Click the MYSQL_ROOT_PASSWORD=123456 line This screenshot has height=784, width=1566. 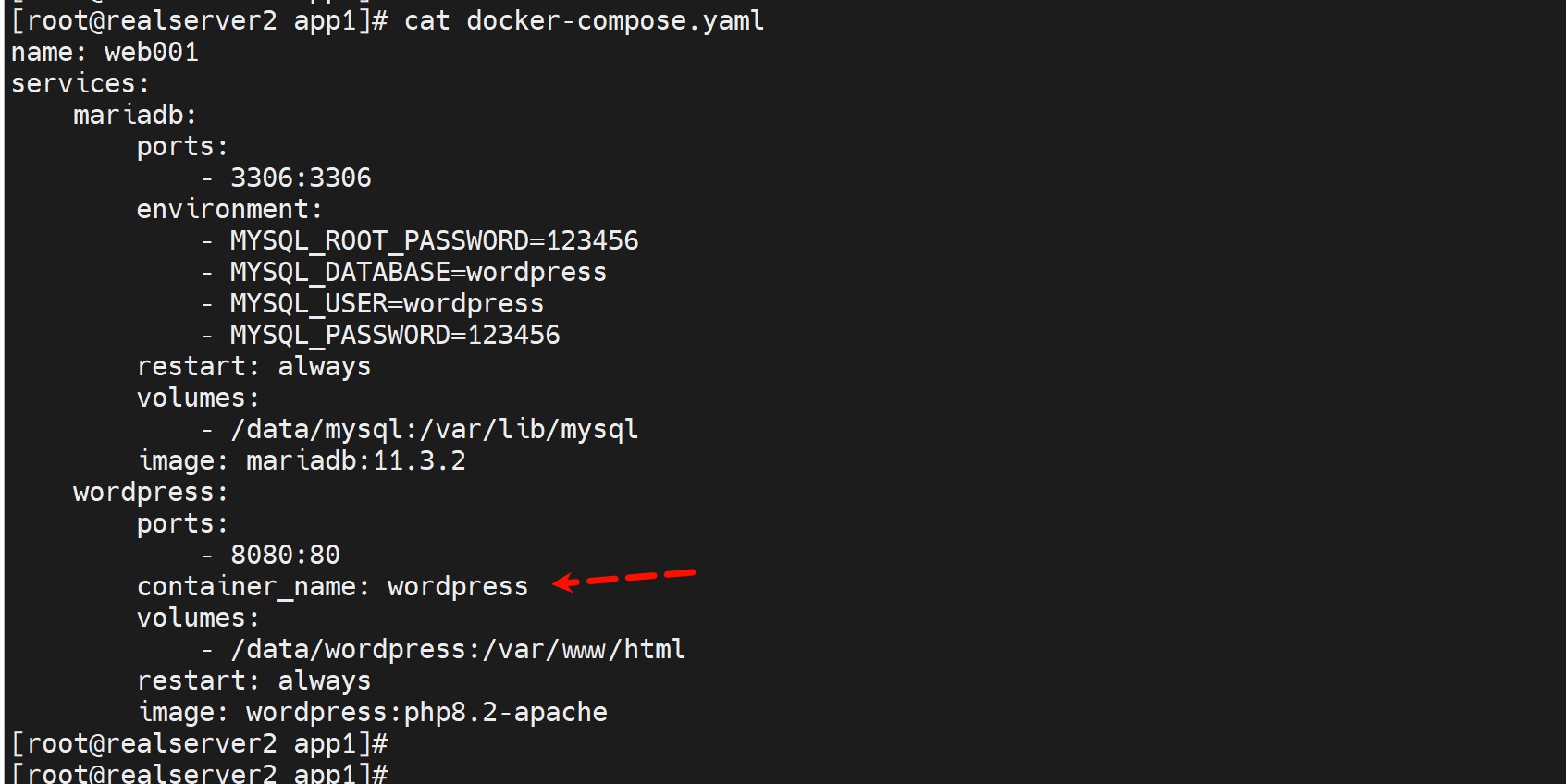pyautogui.click(x=434, y=241)
